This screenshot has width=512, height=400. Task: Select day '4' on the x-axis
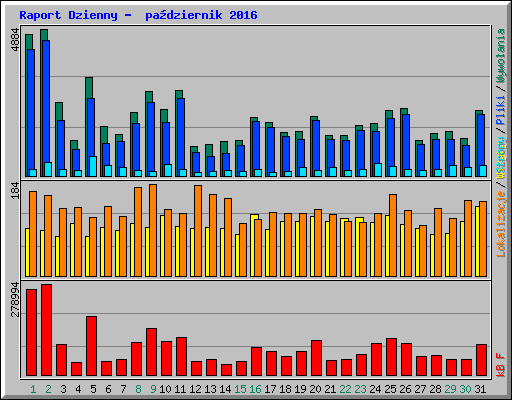click(78, 389)
